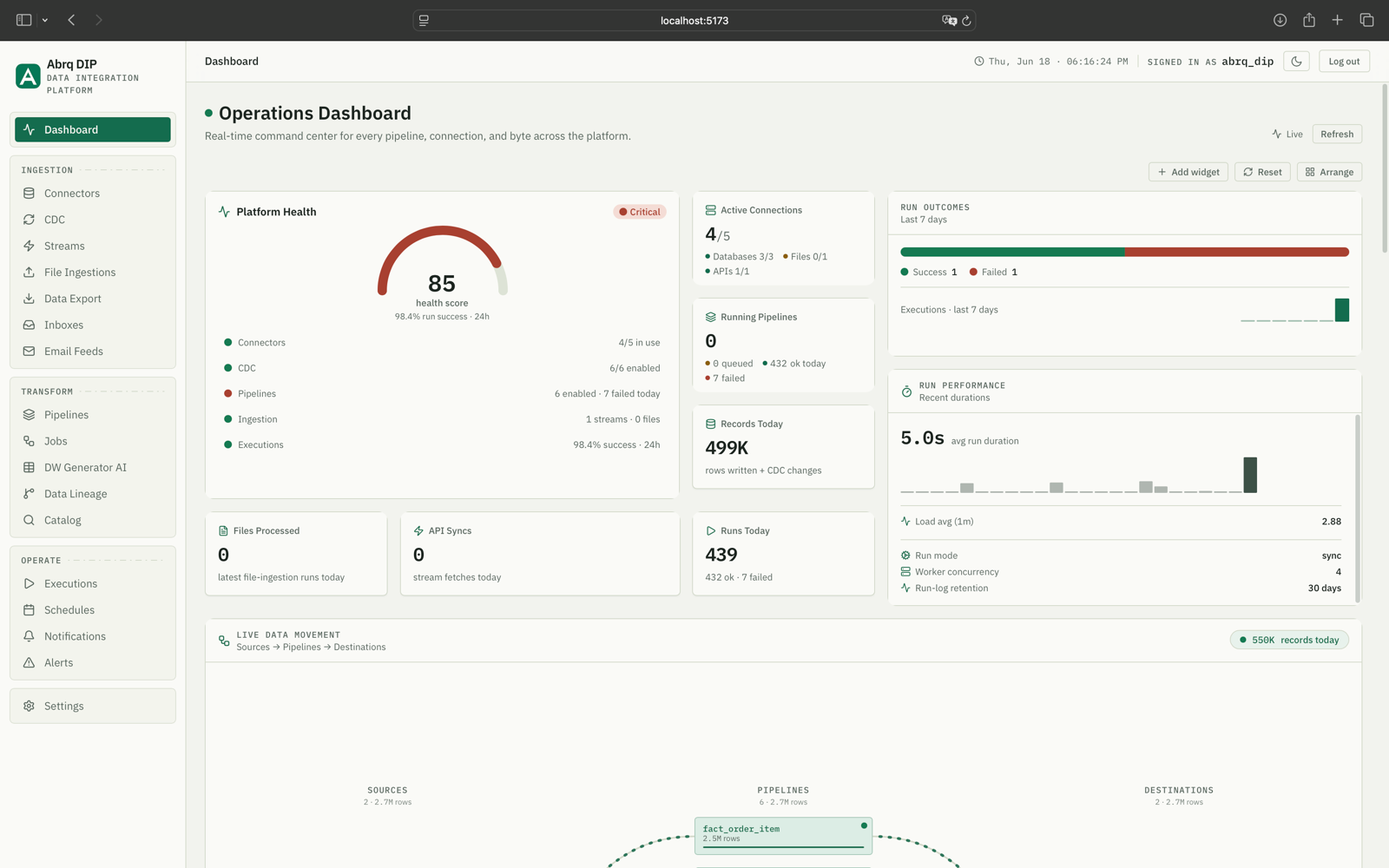Click the Live Data Movement flow icon
The height and width of the screenshot is (868, 1389).
click(224, 641)
